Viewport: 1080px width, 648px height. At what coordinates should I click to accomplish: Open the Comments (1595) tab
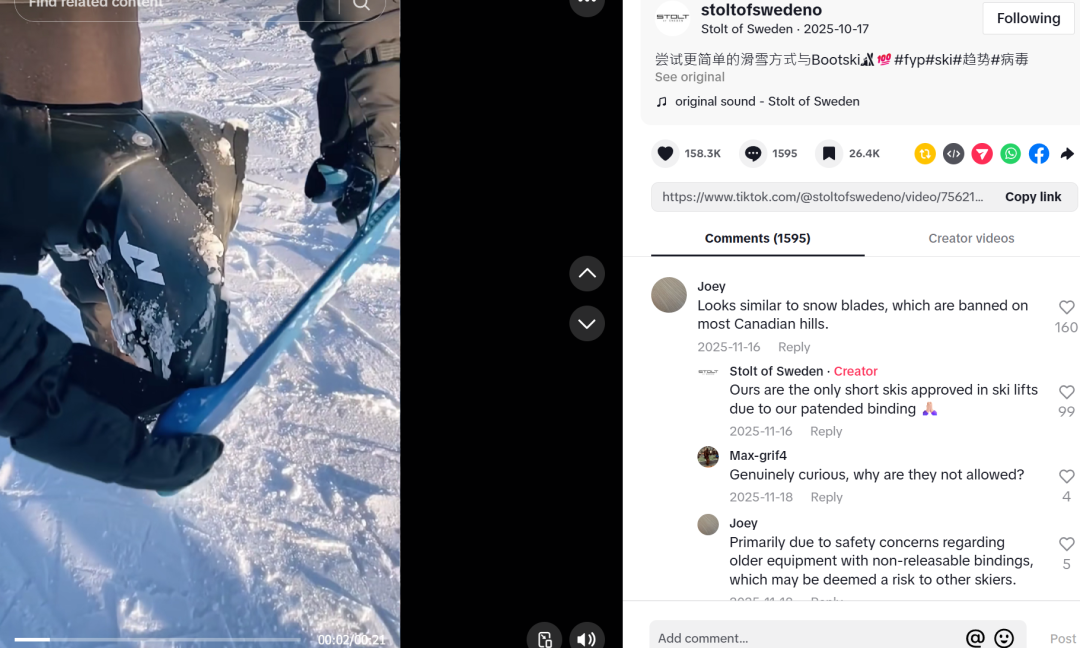(757, 238)
